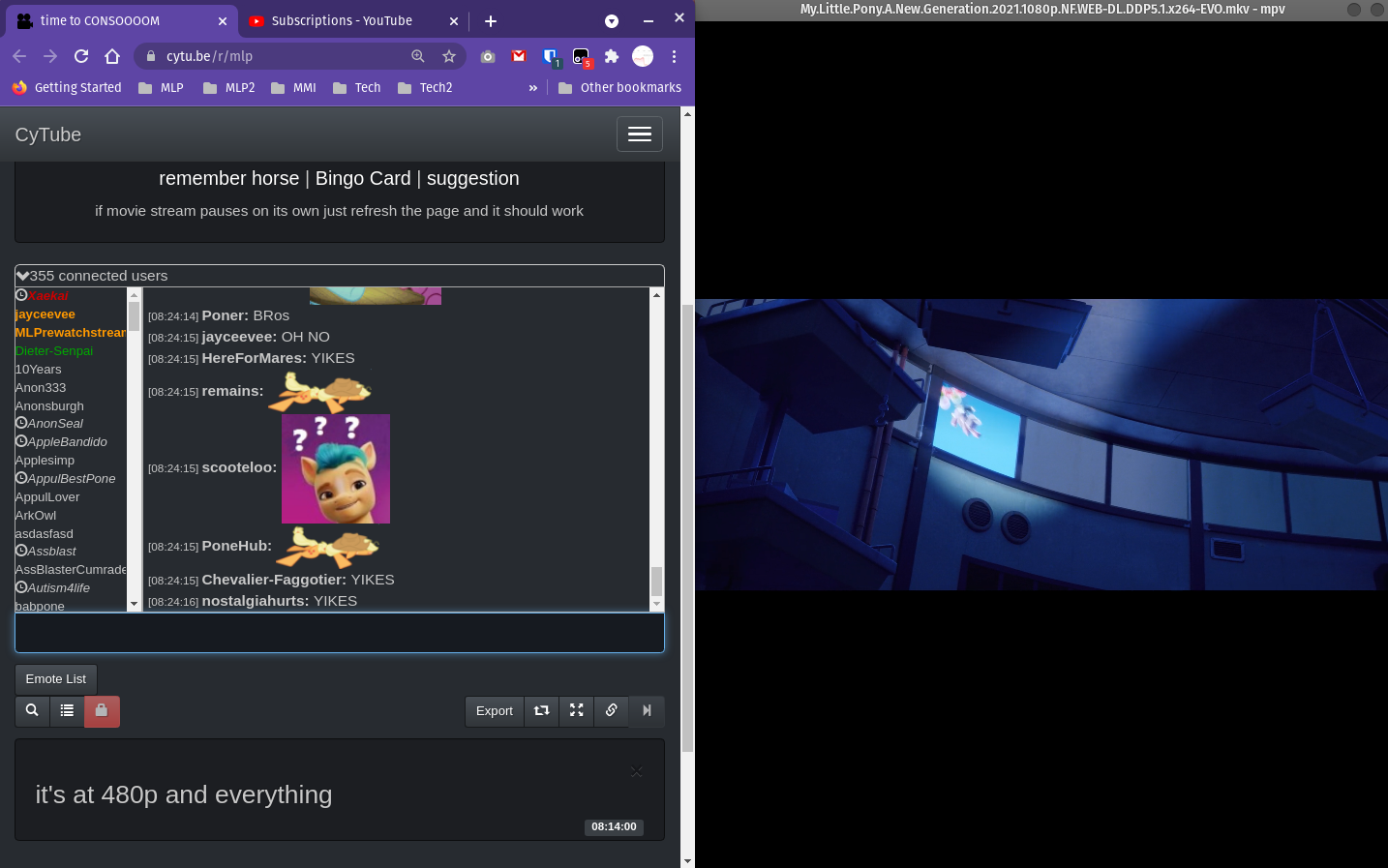Focus the chat message input box
Screen dimensions: 1388x868
click(x=340, y=633)
